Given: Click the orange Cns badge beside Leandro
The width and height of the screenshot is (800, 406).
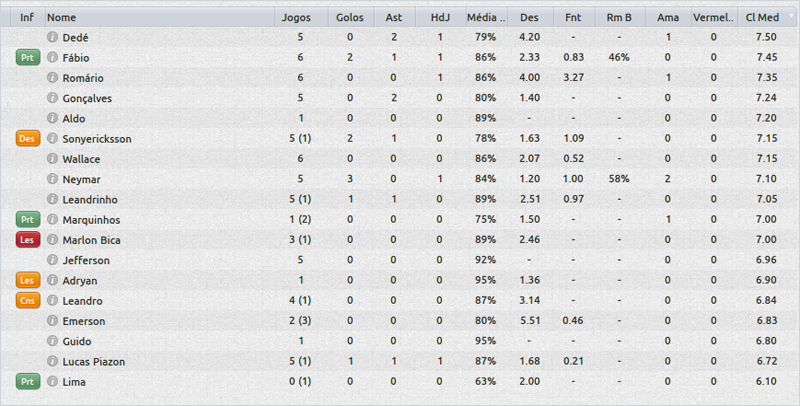Looking at the screenshot, I should tap(27, 300).
